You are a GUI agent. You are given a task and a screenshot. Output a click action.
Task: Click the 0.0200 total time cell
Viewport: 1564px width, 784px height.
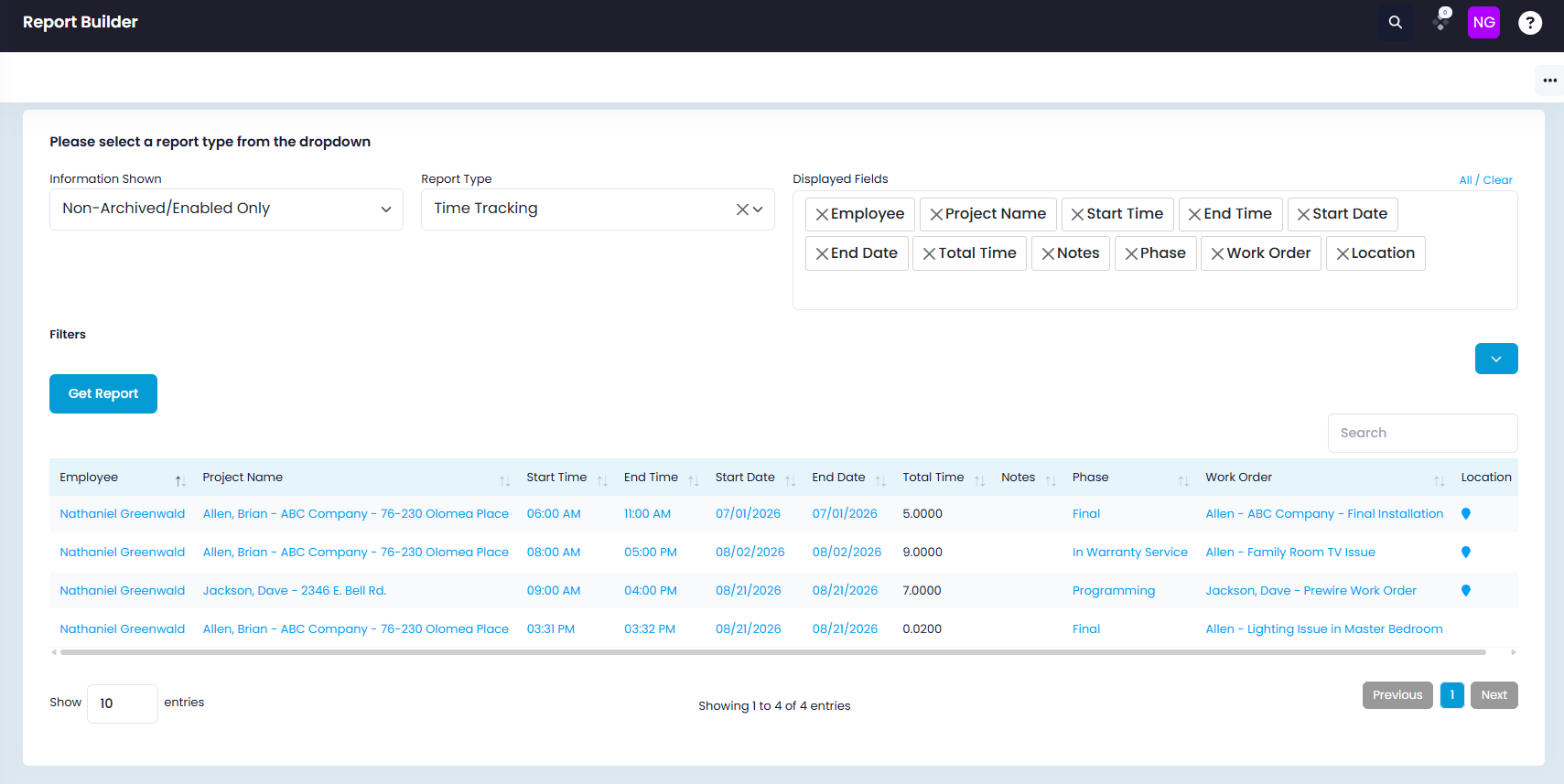[x=922, y=629]
